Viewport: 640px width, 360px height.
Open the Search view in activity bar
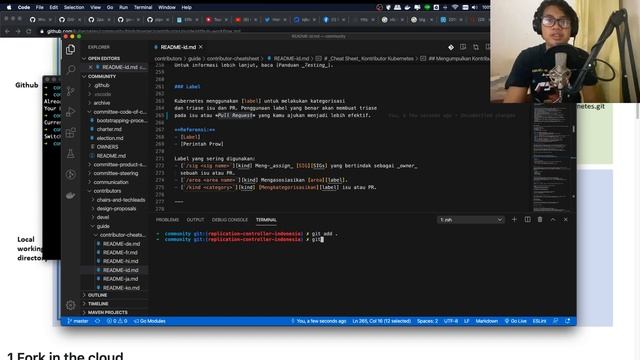[71, 70]
